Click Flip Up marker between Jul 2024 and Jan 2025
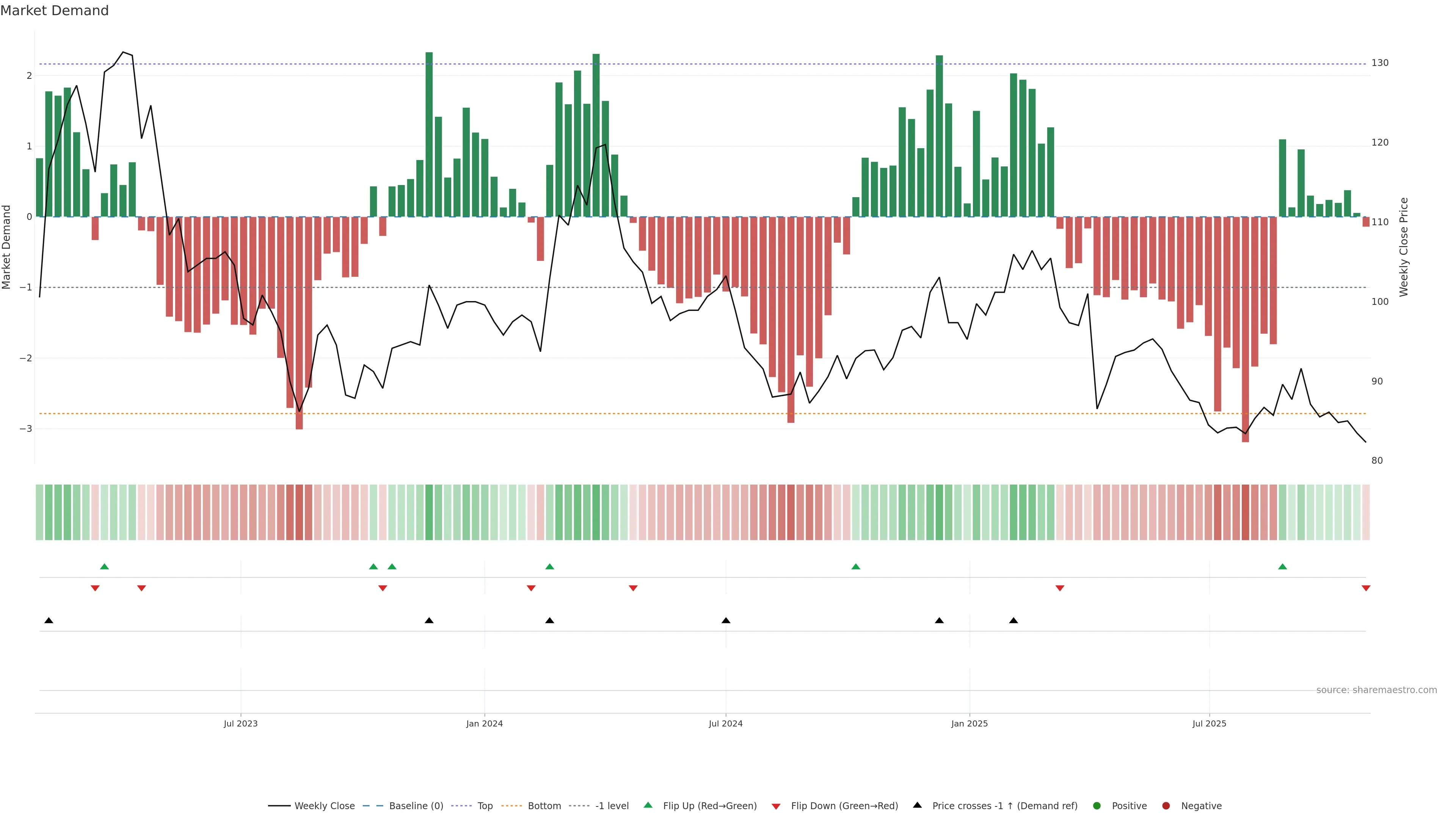This screenshot has width=1456, height=819. point(856,566)
